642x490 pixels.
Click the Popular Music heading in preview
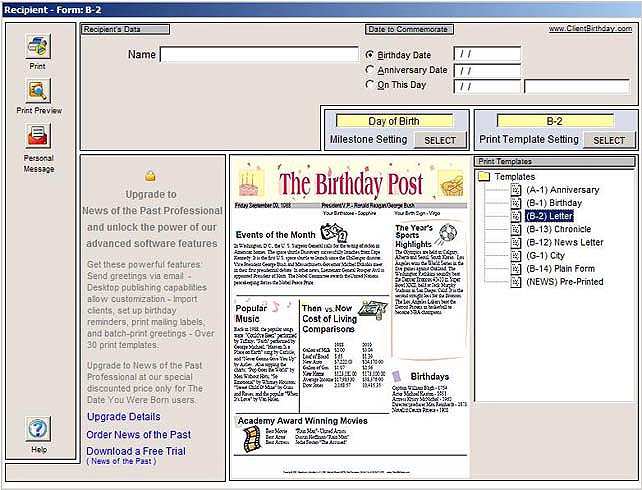tap(251, 314)
